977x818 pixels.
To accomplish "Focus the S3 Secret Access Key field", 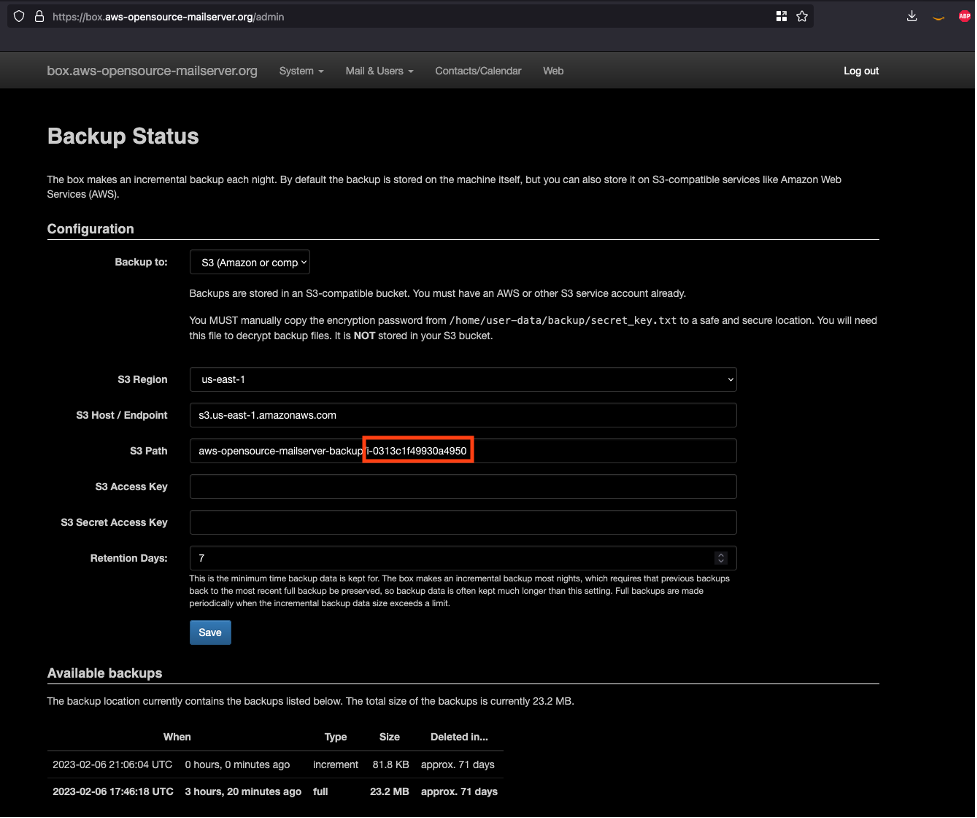I will pos(462,522).
